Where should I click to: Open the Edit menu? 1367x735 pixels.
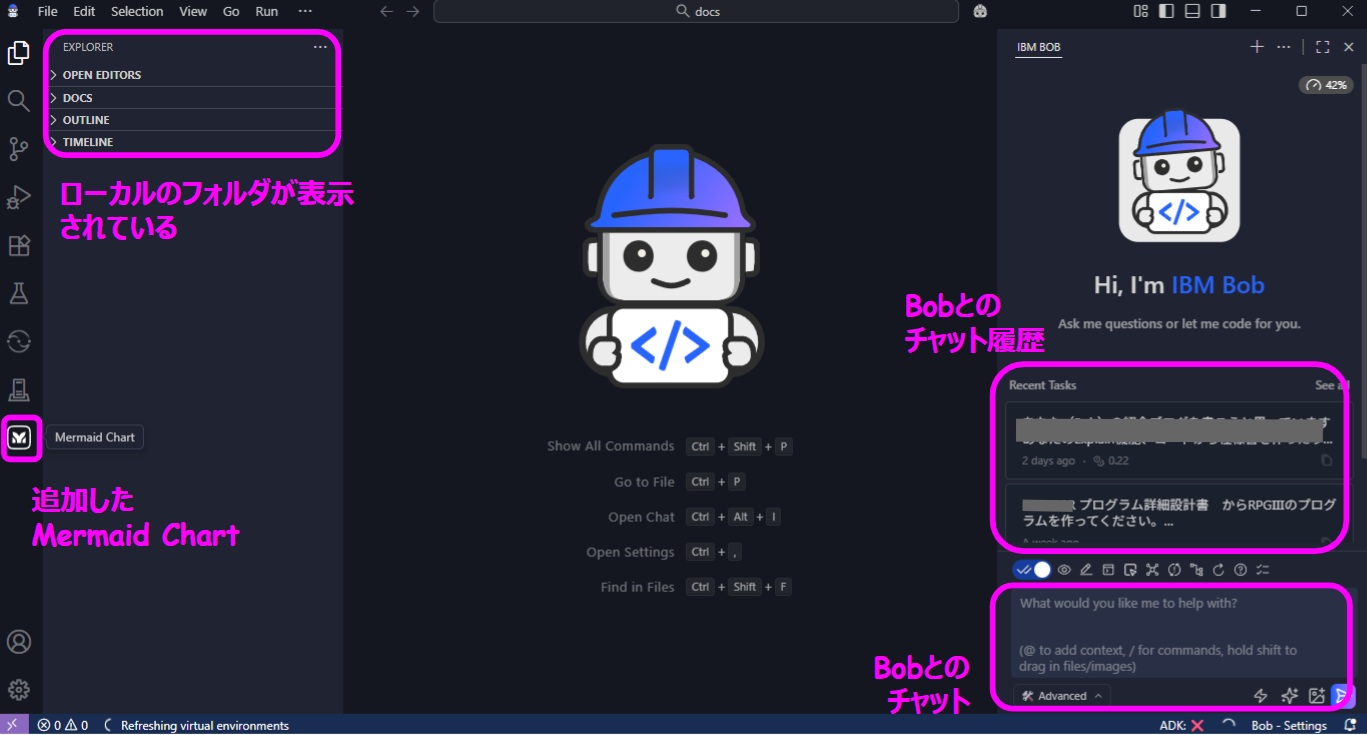click(x=84, y=11)
